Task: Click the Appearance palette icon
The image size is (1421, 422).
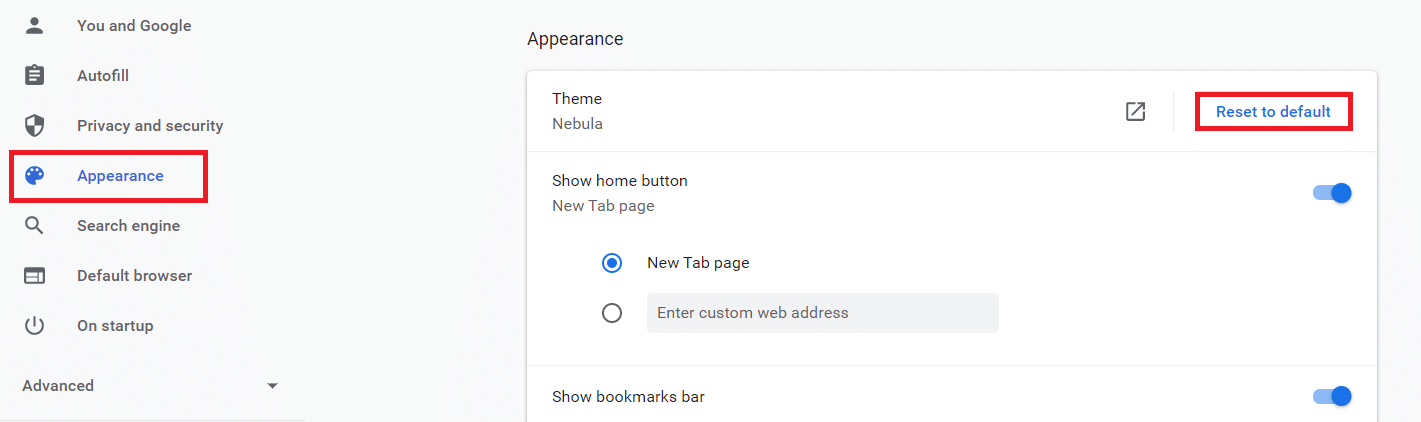Action: [35, 176]
